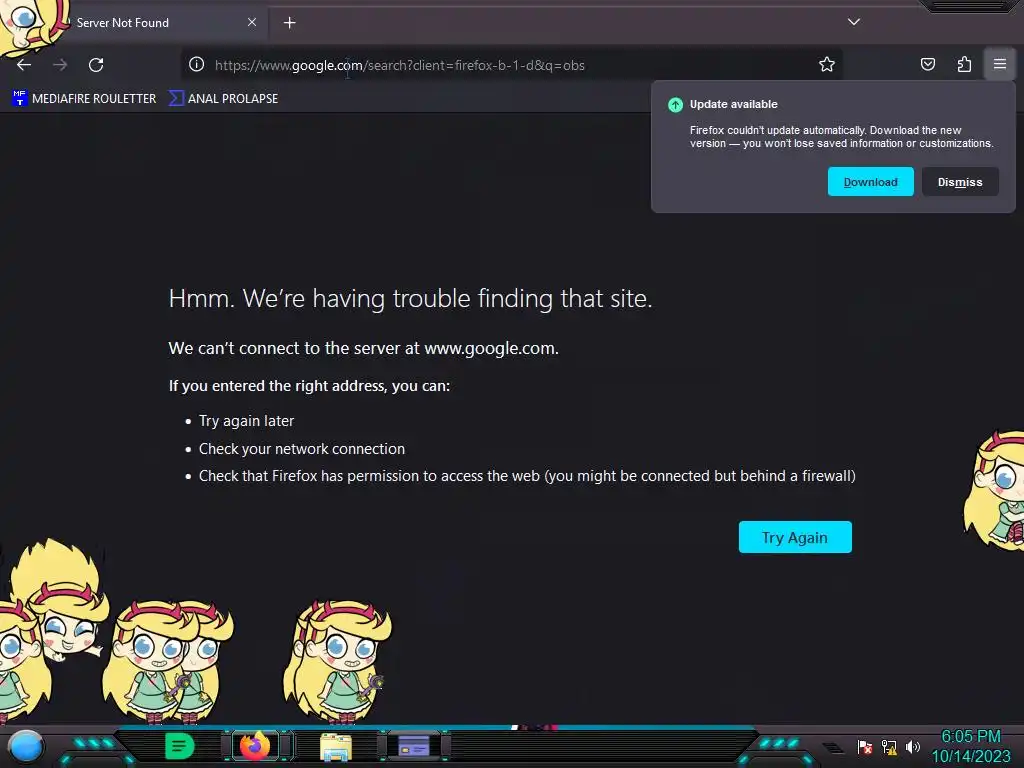
Task: Open the MEDIAFIRE ROULETTER bookmark
Action: pyautogui.click(x=84, y=99)
